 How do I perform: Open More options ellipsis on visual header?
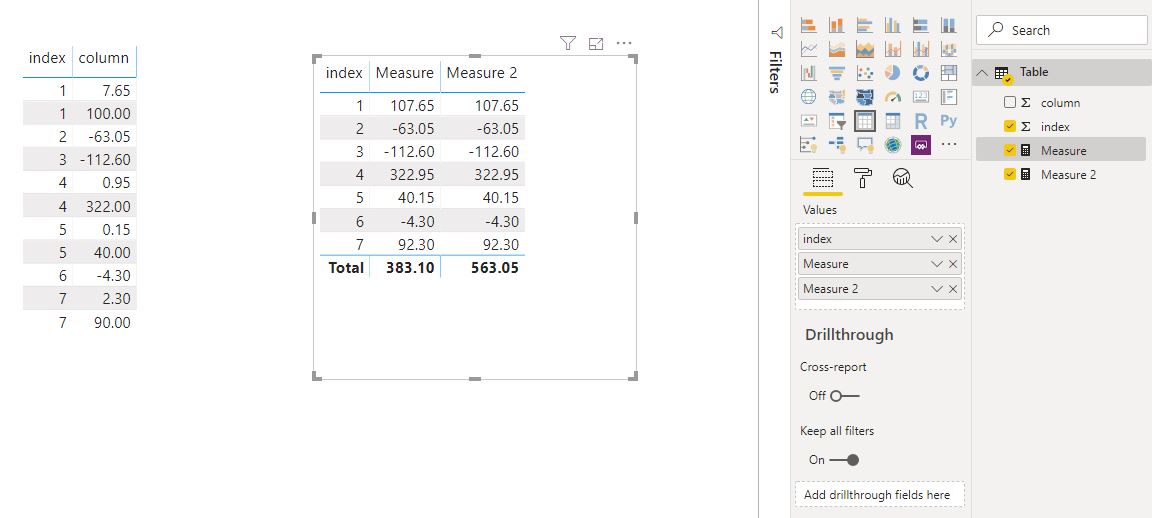(x=624, y=43)
